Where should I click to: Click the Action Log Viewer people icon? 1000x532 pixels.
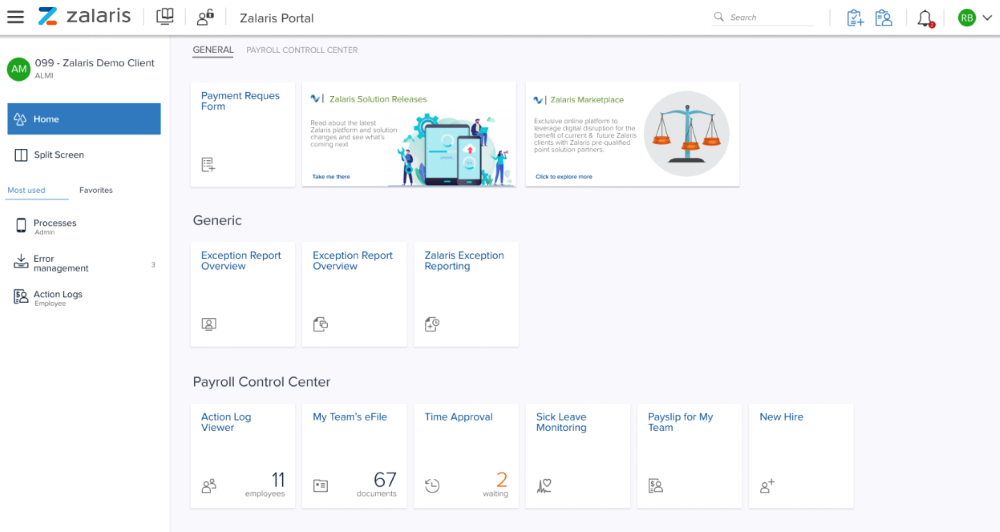tap(209, 486)
